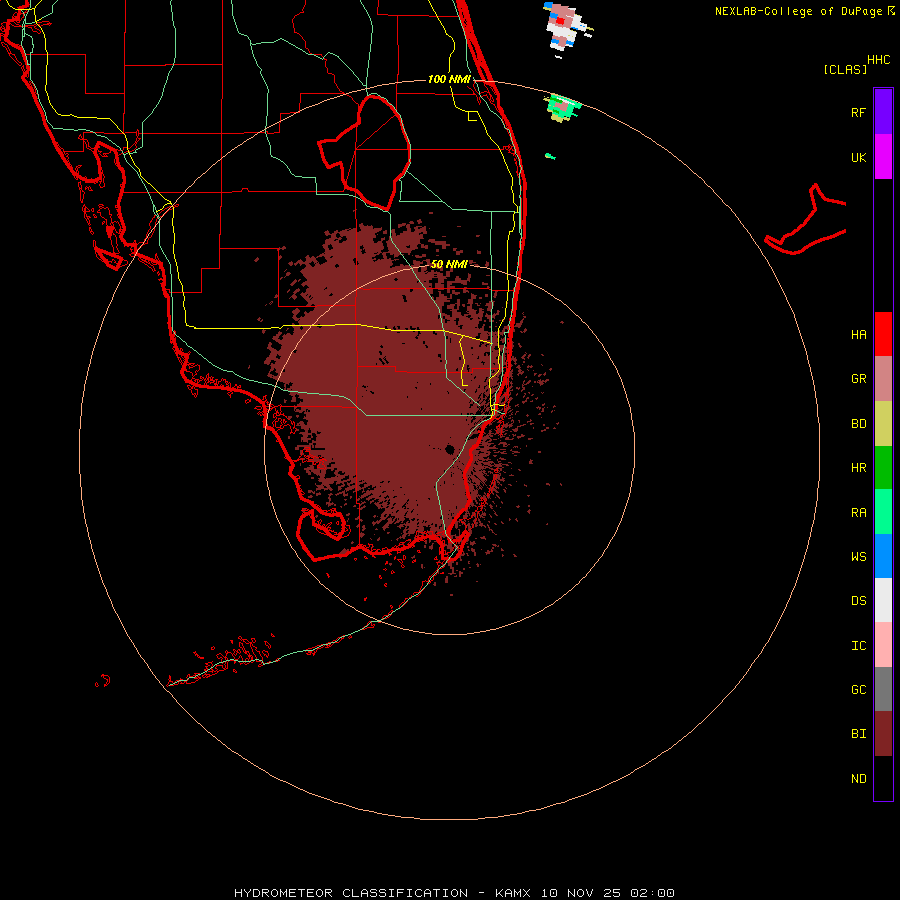Click the green rain echo cluster near 100 NMI ring
The image size is (900, 900).
[562, 107]
